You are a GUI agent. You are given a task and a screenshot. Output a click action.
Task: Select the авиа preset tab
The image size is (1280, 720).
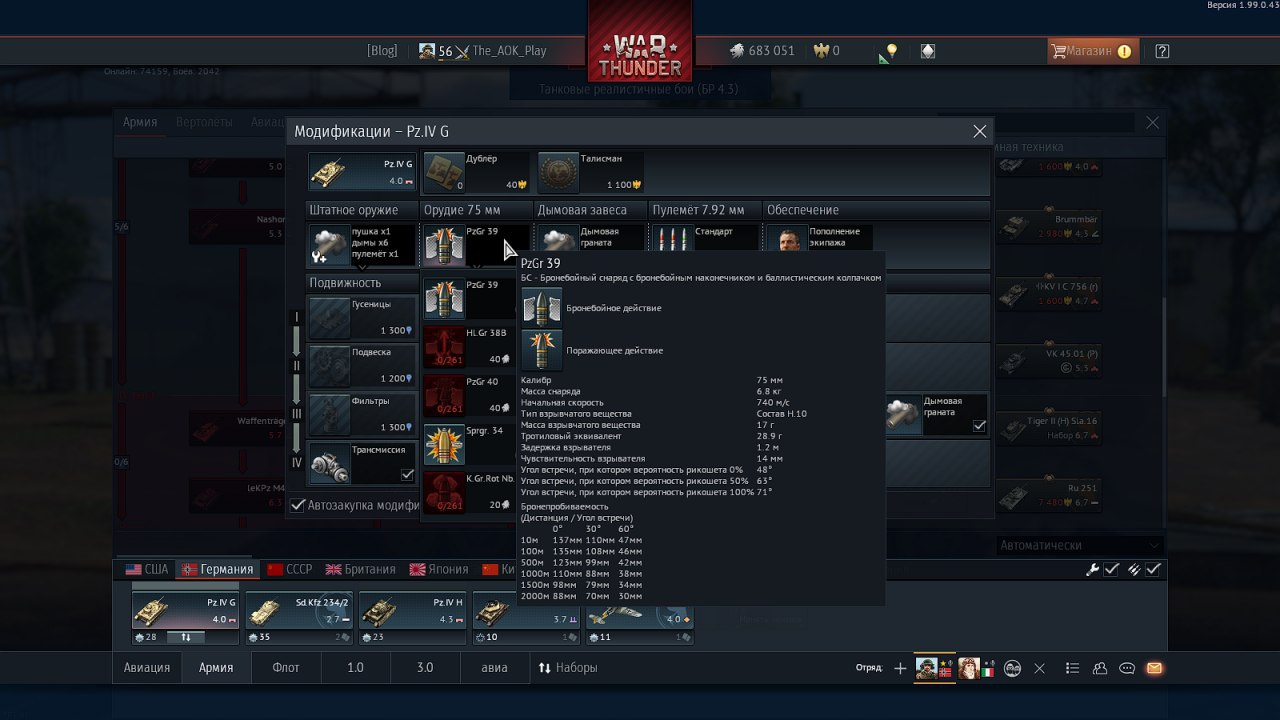[494, 668]
